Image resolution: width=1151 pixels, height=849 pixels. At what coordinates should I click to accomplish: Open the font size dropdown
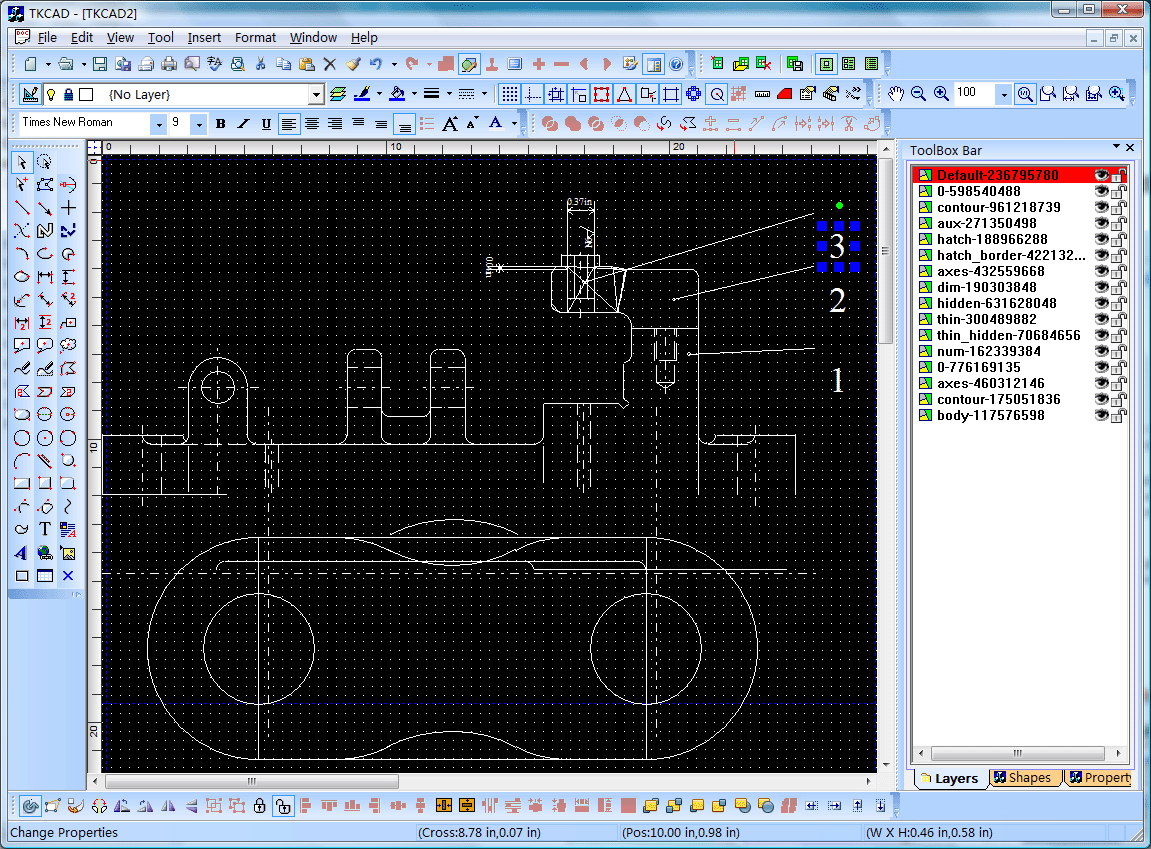pyautogui.click(x=199, y=124)
